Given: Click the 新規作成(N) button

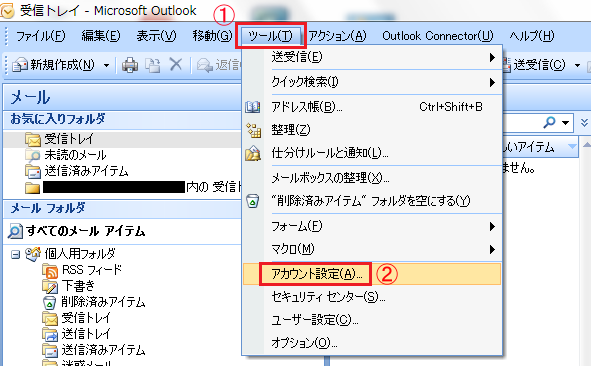Looking at the screenshot, I should (x=54, y=65).
